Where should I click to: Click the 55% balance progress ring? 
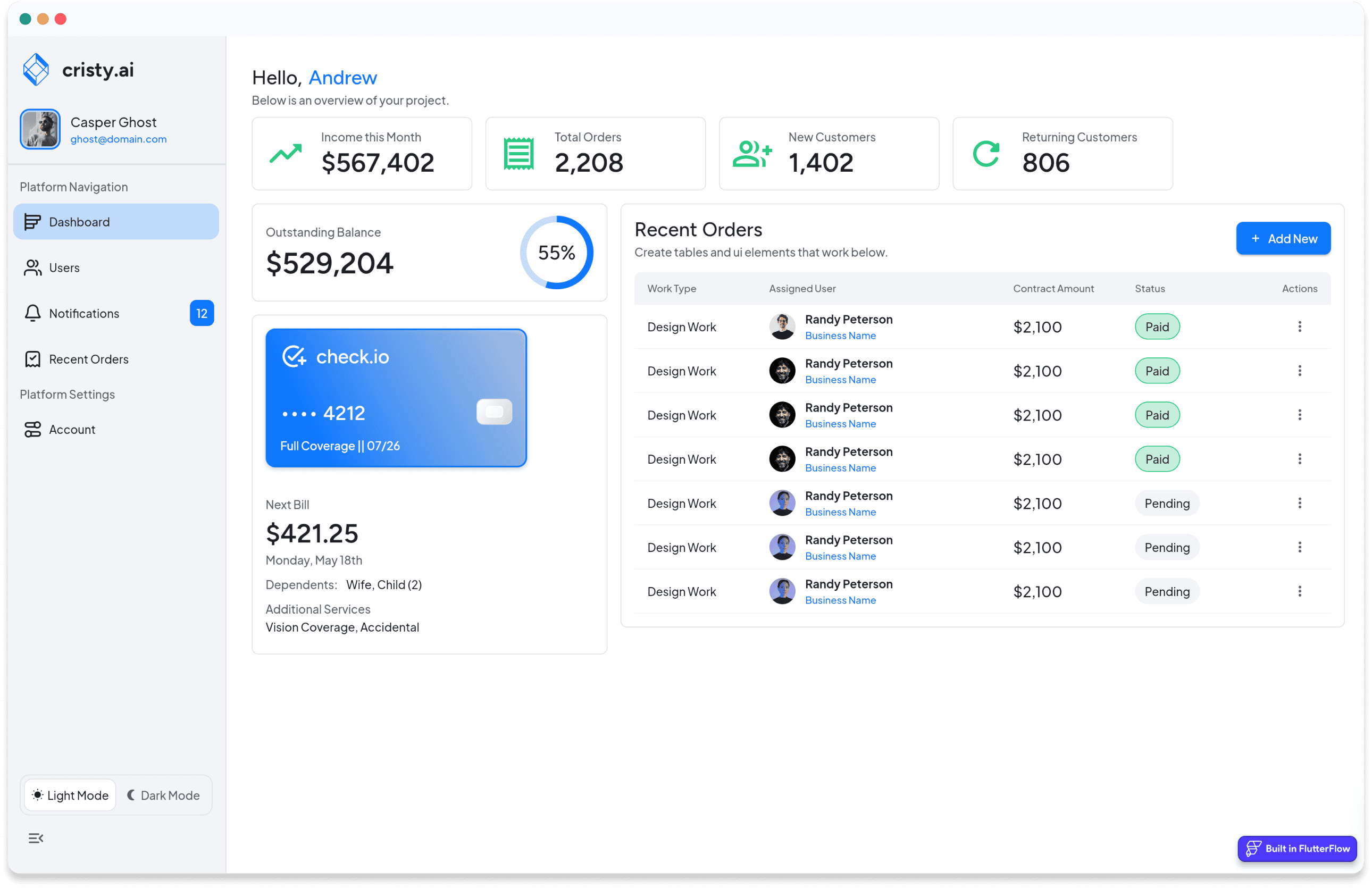[556, 253]
